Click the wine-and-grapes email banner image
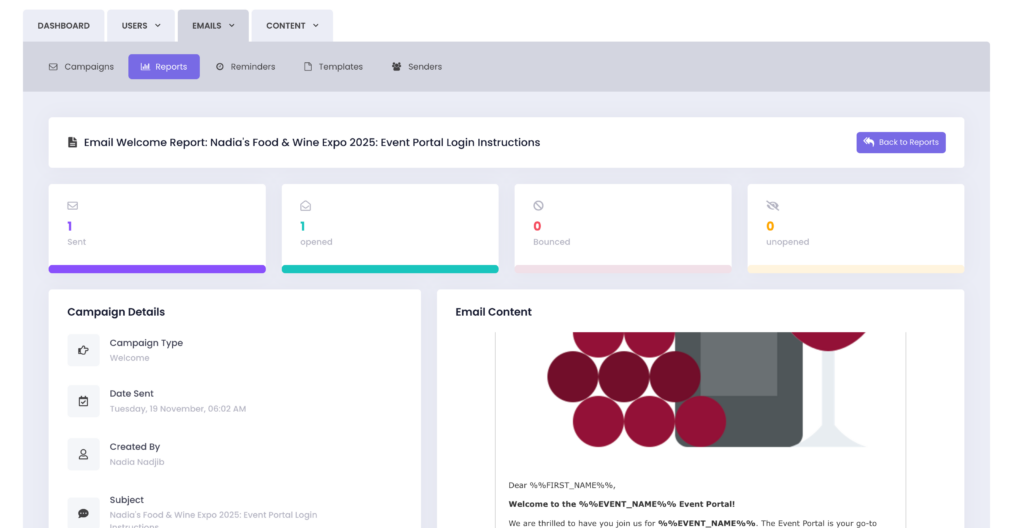This screenshot has width=1024, height=528. click(700, 390)
